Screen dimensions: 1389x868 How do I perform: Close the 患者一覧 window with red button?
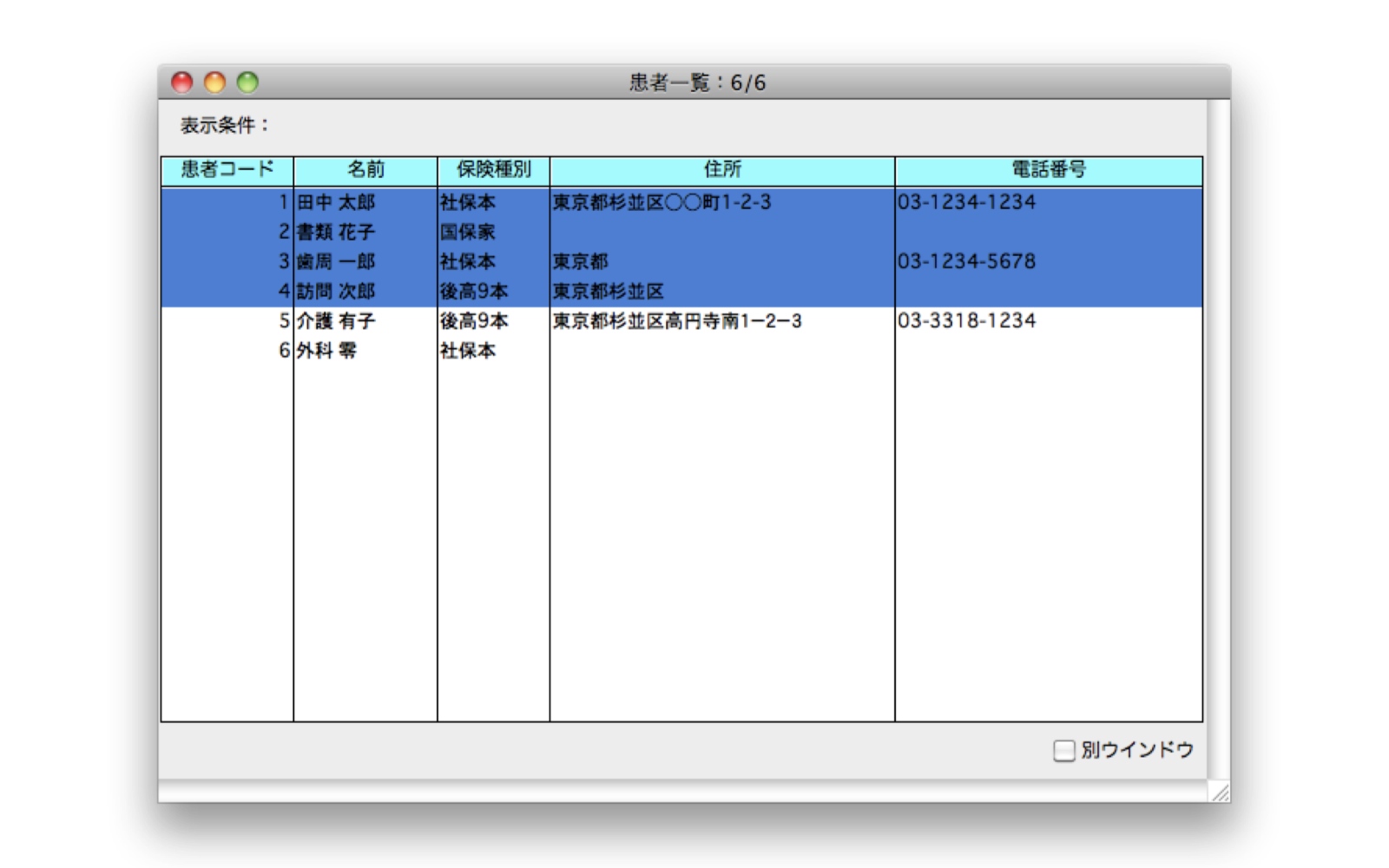(x=182, y=82)
